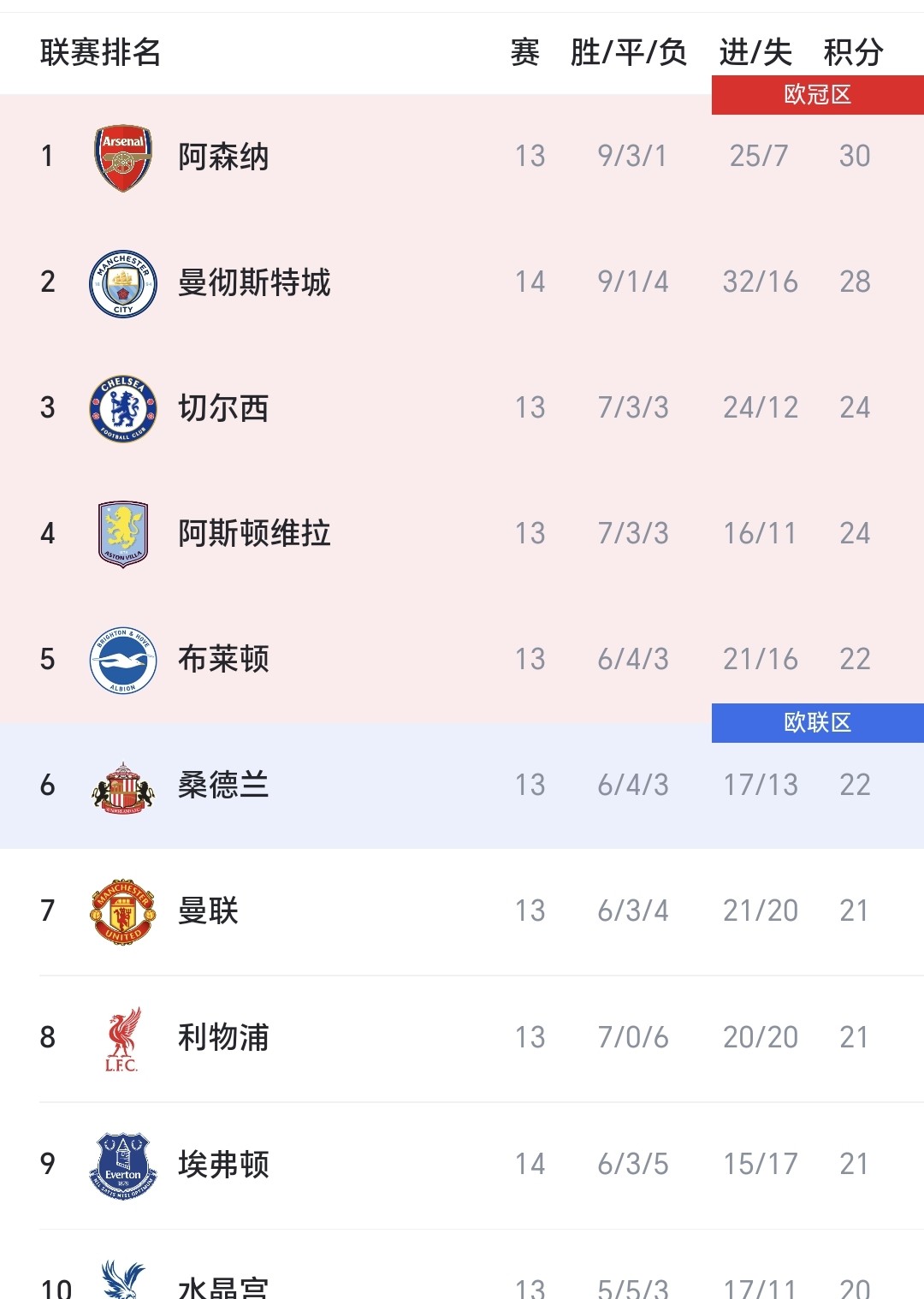
Task: Tap the Manchester City badge
Action: pos(123,283)
